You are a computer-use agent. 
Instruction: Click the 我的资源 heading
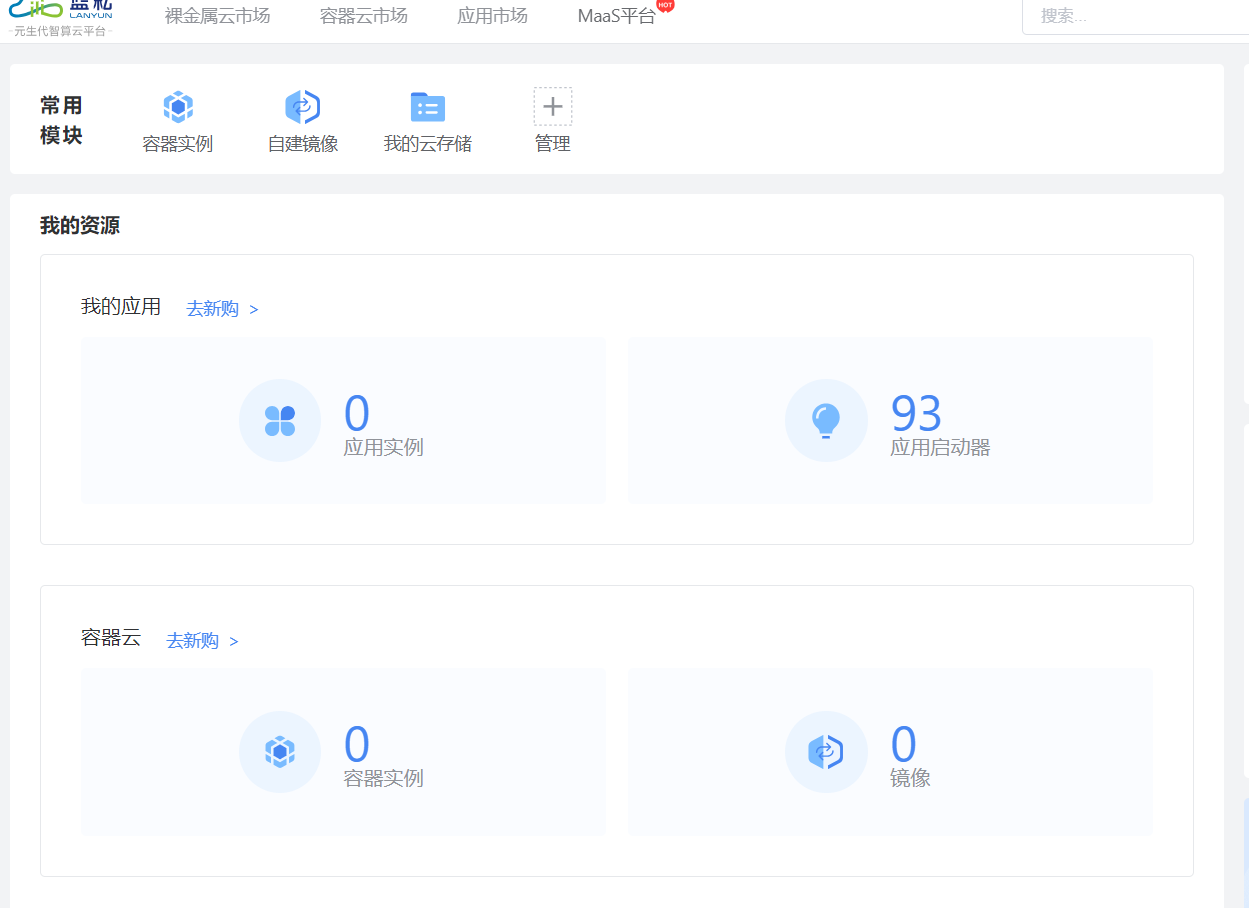pyautogui.click(x=80, y=226)
